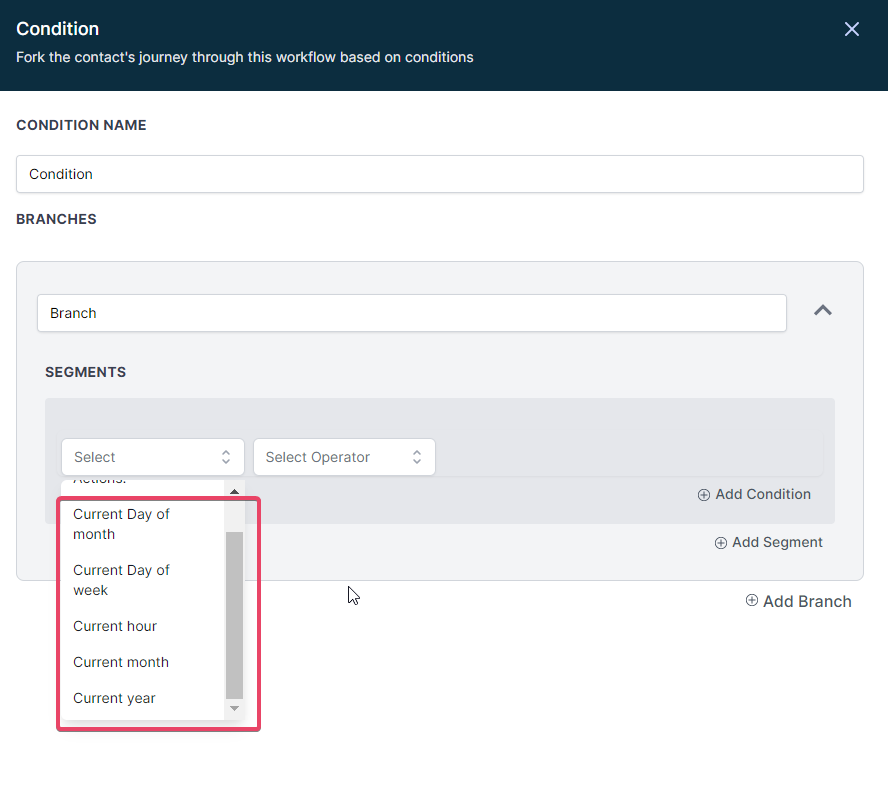Image resolution: width=888 pixels, height=800 pixels.
Task: Open the Select Operator dropdown
Action: click(344, 457)
